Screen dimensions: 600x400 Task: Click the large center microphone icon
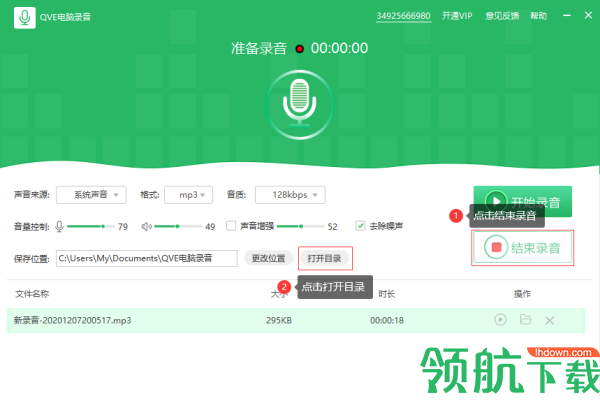point(299,104)
